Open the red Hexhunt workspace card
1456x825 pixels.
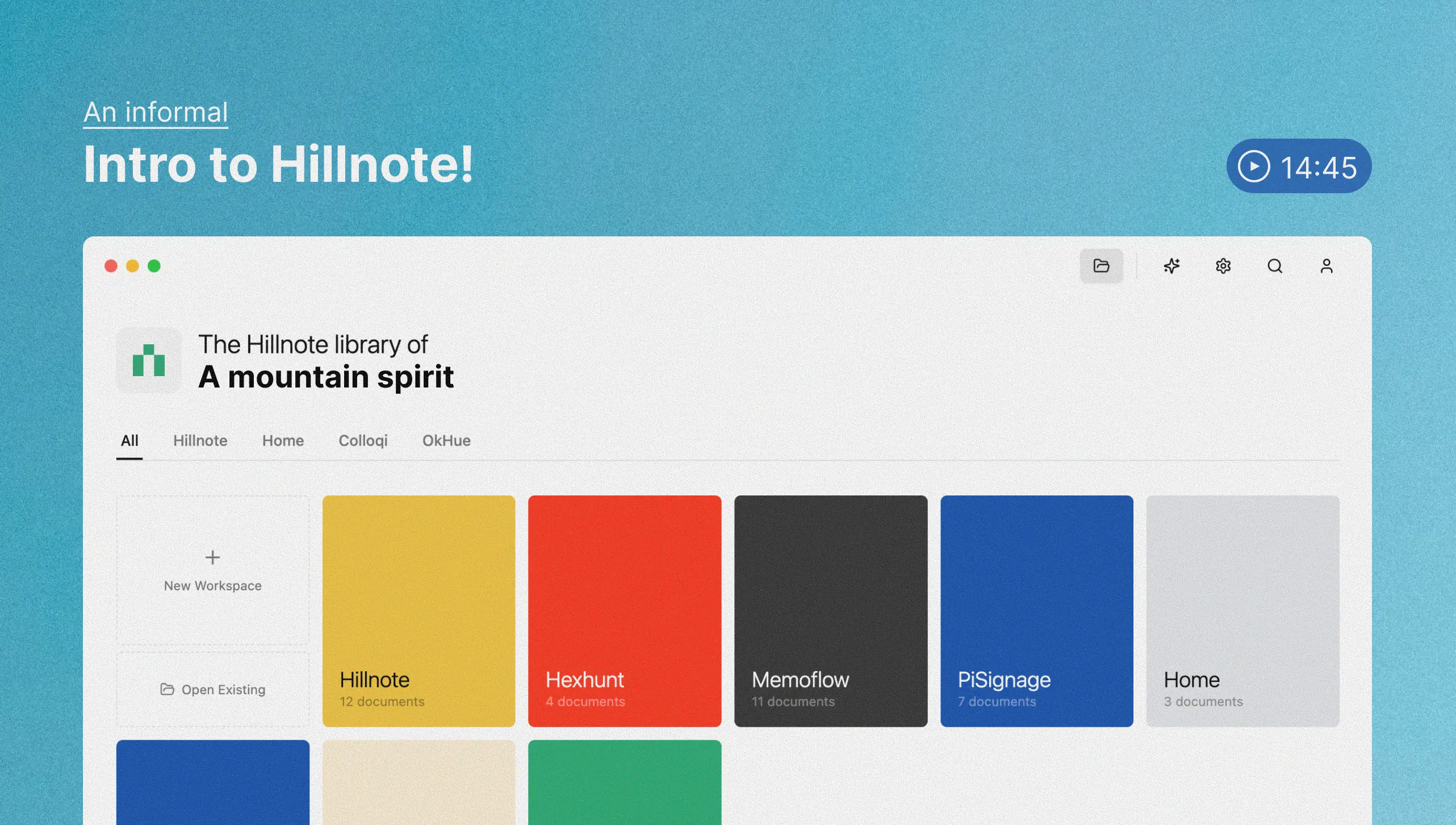click(x=625, y=611)
